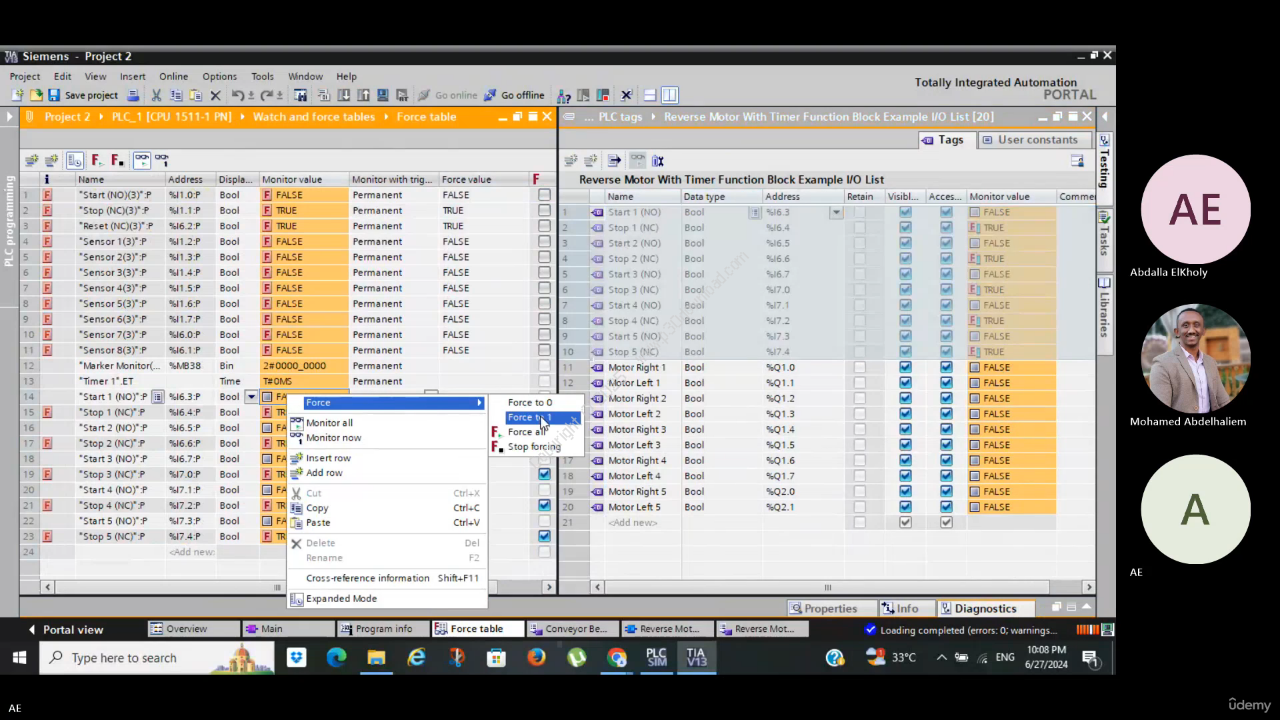Screen dimensions: 1280x720
Task: Click the open project folder icon
Action: click(36, 95)
